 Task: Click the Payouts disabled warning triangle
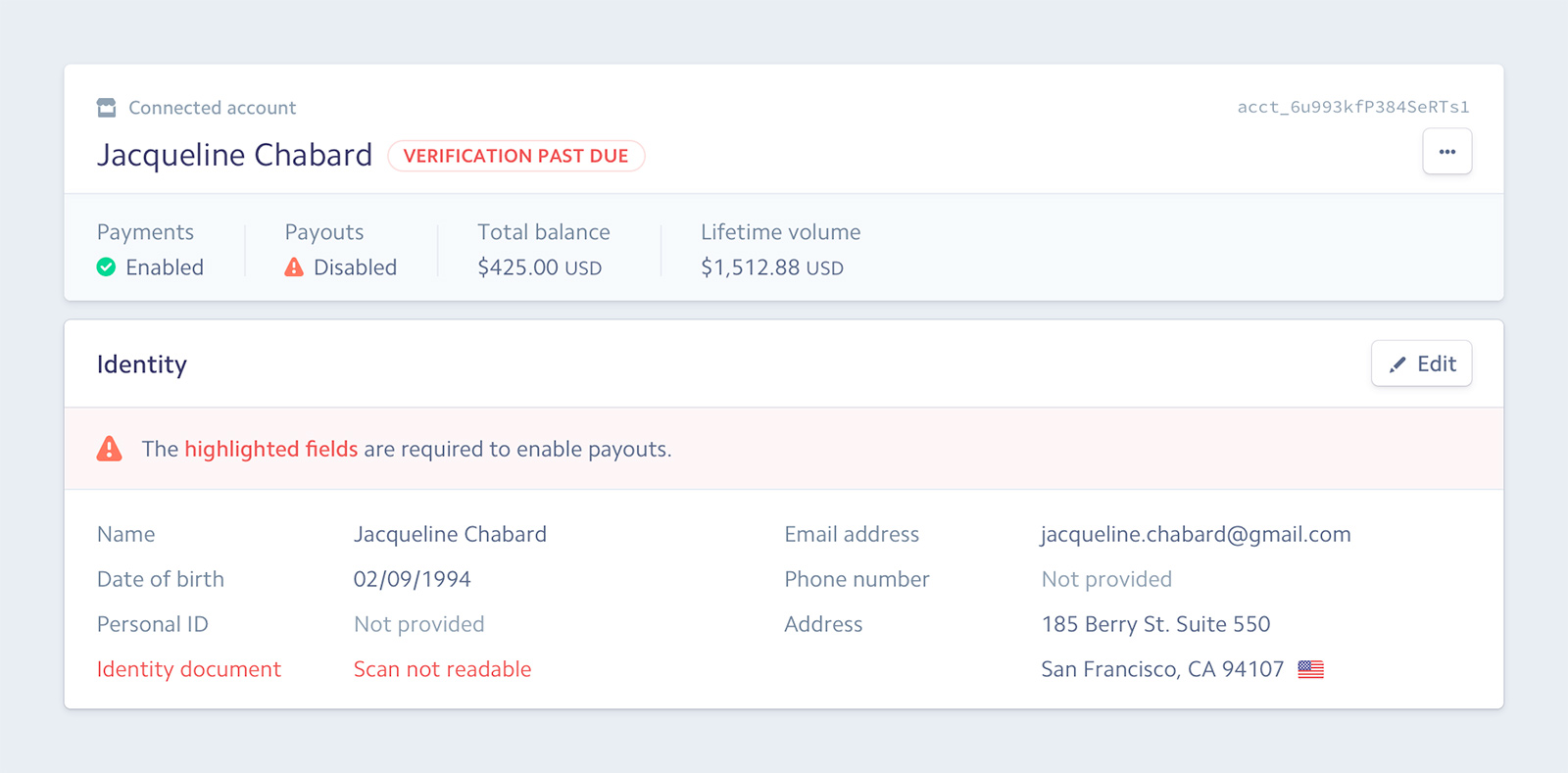pos(294,267)
